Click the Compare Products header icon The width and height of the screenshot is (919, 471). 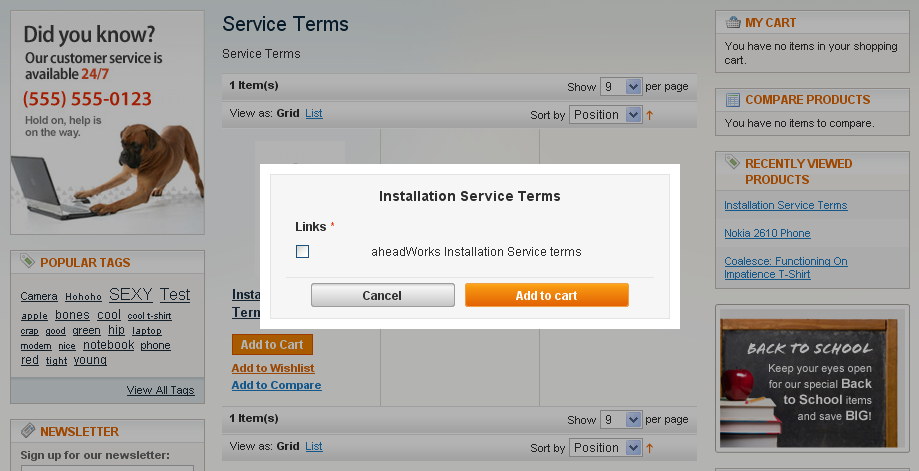coord(733,100)
